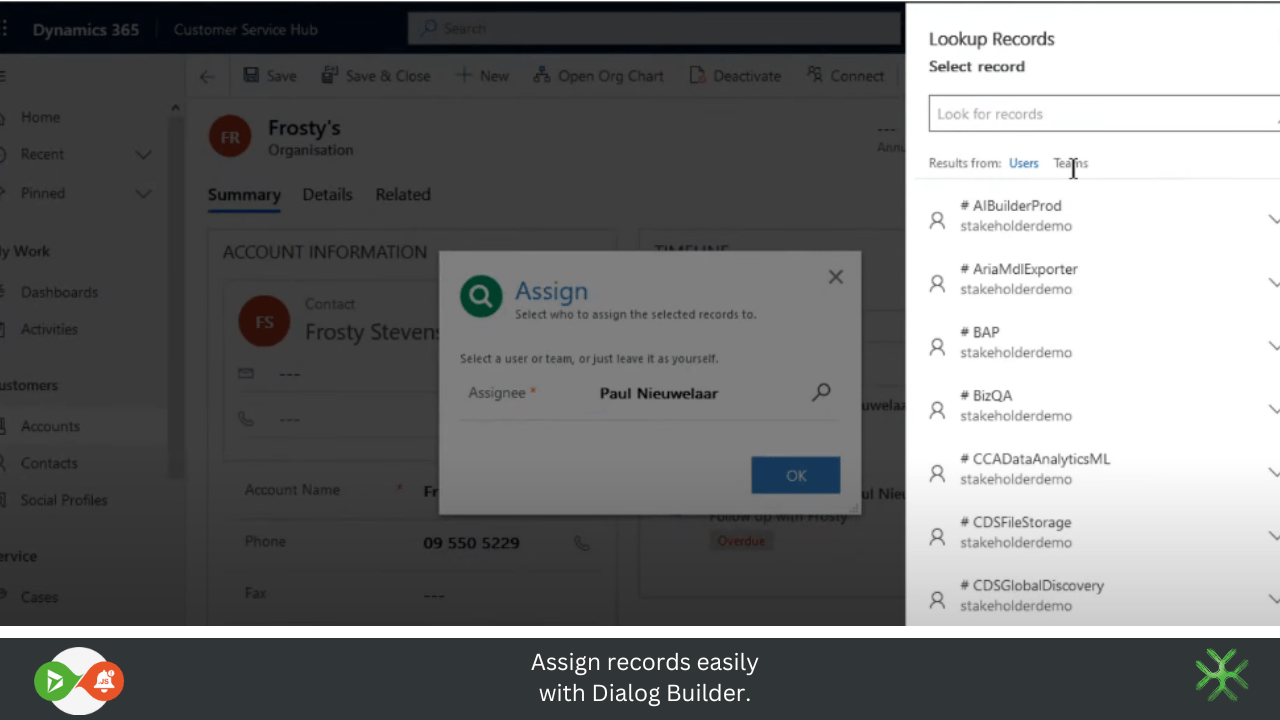Click the Deactivate document icon

click(x=697, y=76)
